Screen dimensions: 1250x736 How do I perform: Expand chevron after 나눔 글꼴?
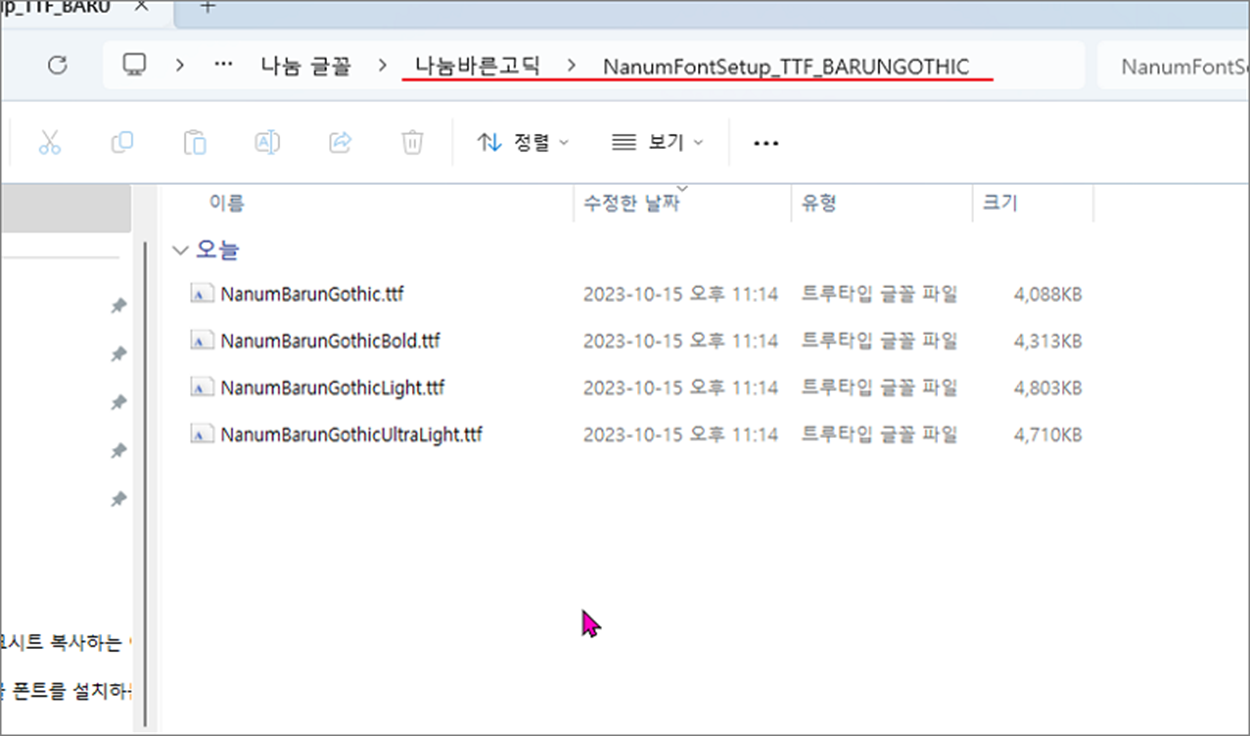[x=381, y=66]
